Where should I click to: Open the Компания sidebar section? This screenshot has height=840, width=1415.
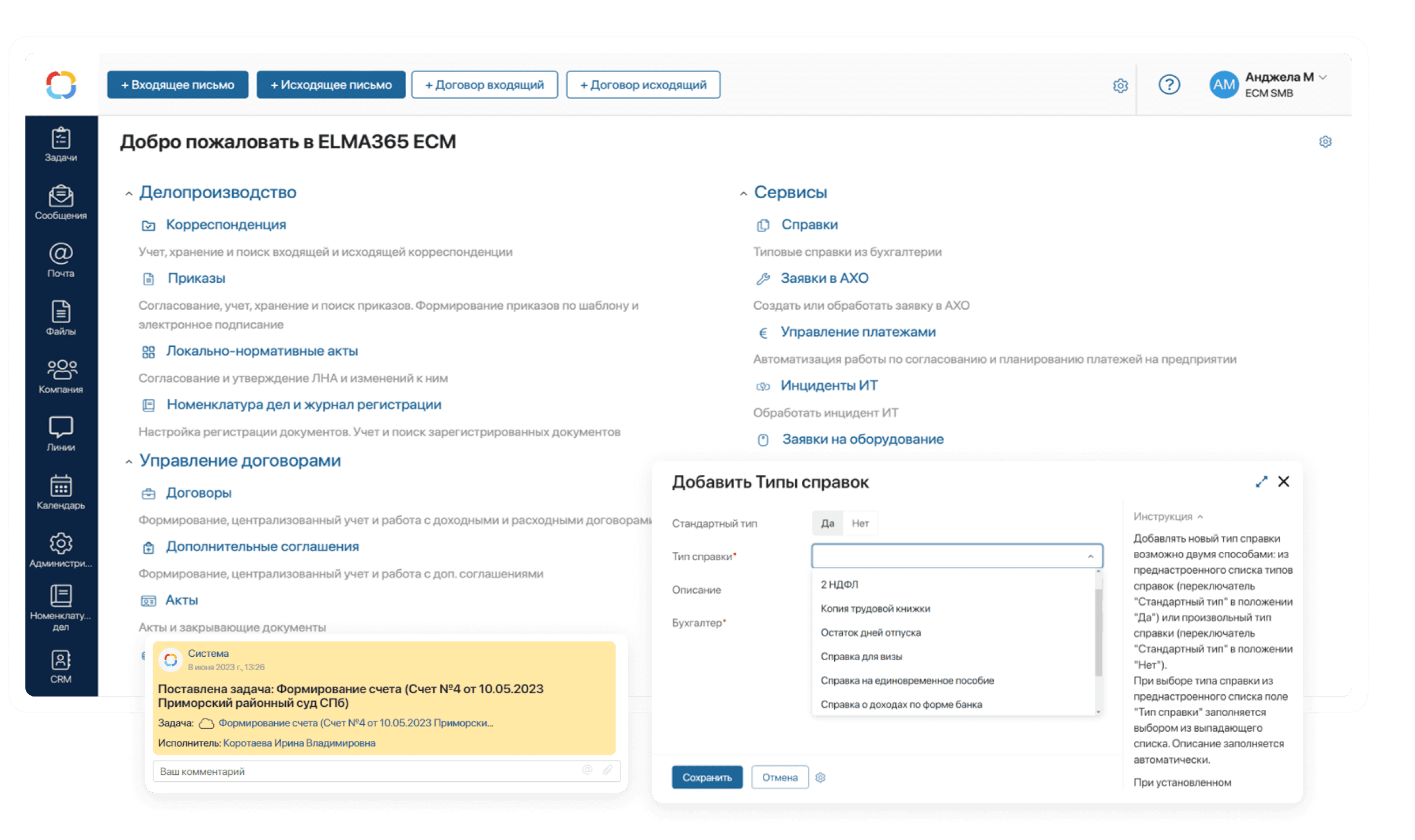(60, 376)
